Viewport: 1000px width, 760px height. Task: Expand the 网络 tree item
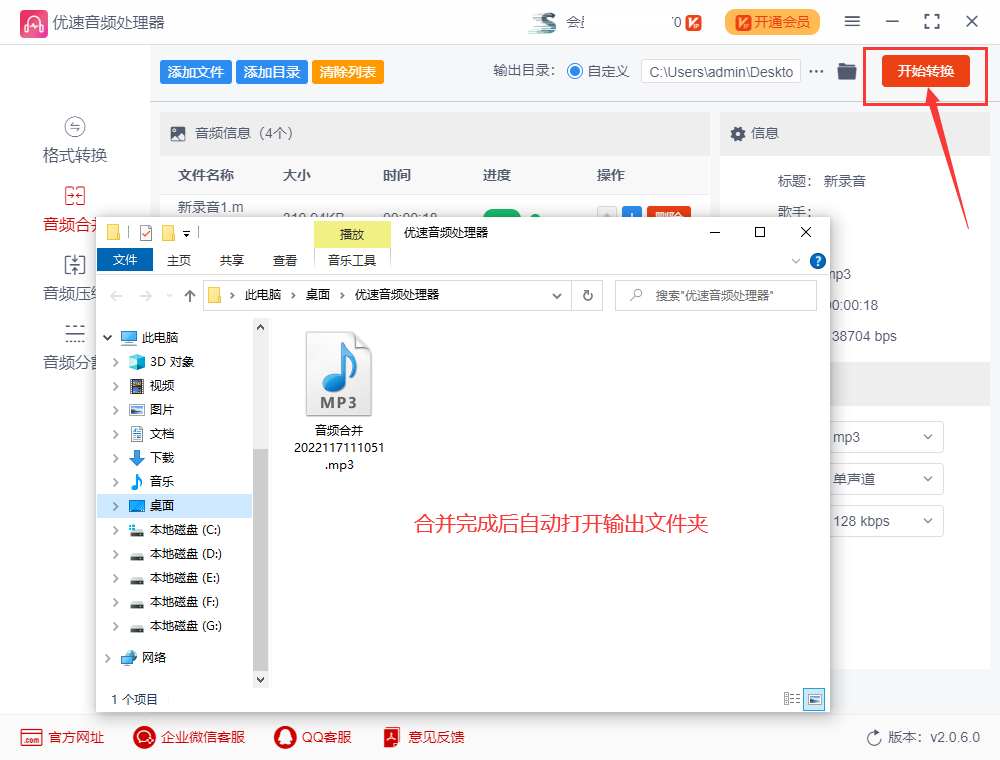(107, 658)
